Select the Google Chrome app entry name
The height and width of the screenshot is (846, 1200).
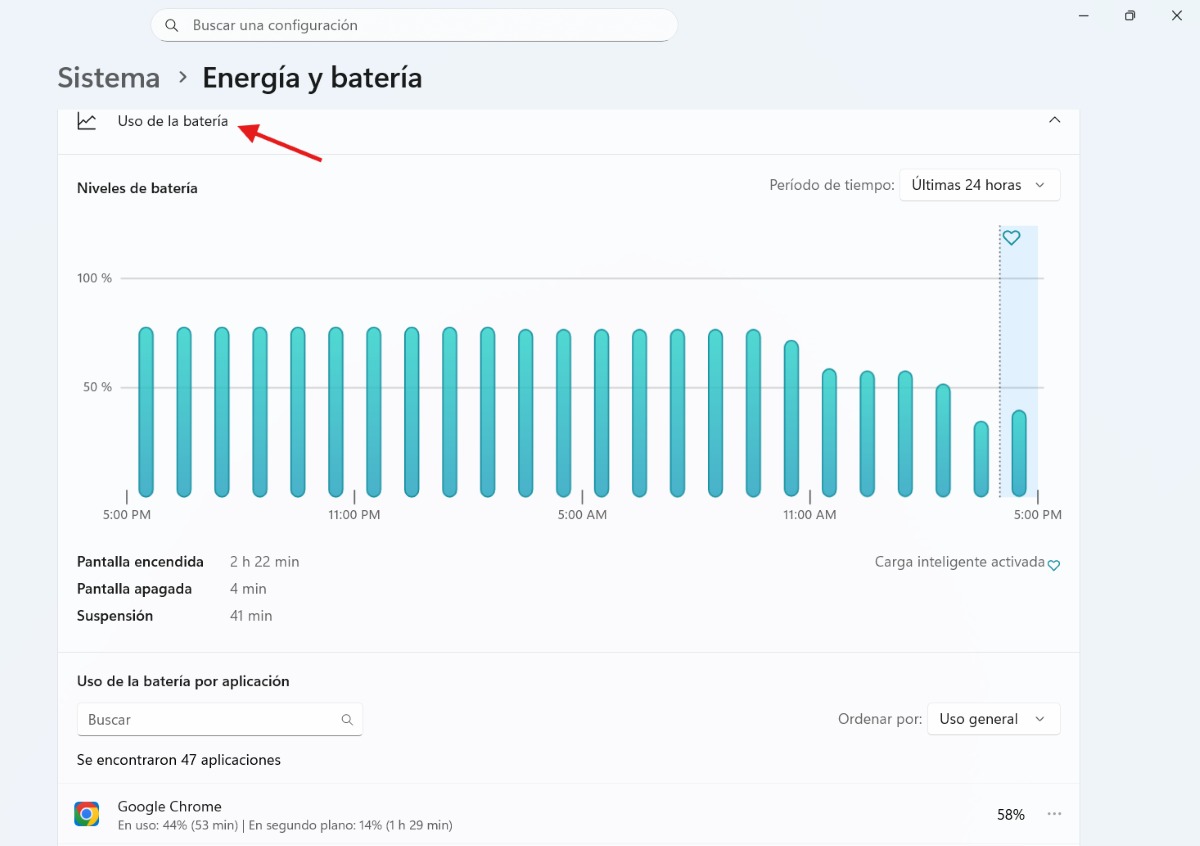[x=169, y=806]
